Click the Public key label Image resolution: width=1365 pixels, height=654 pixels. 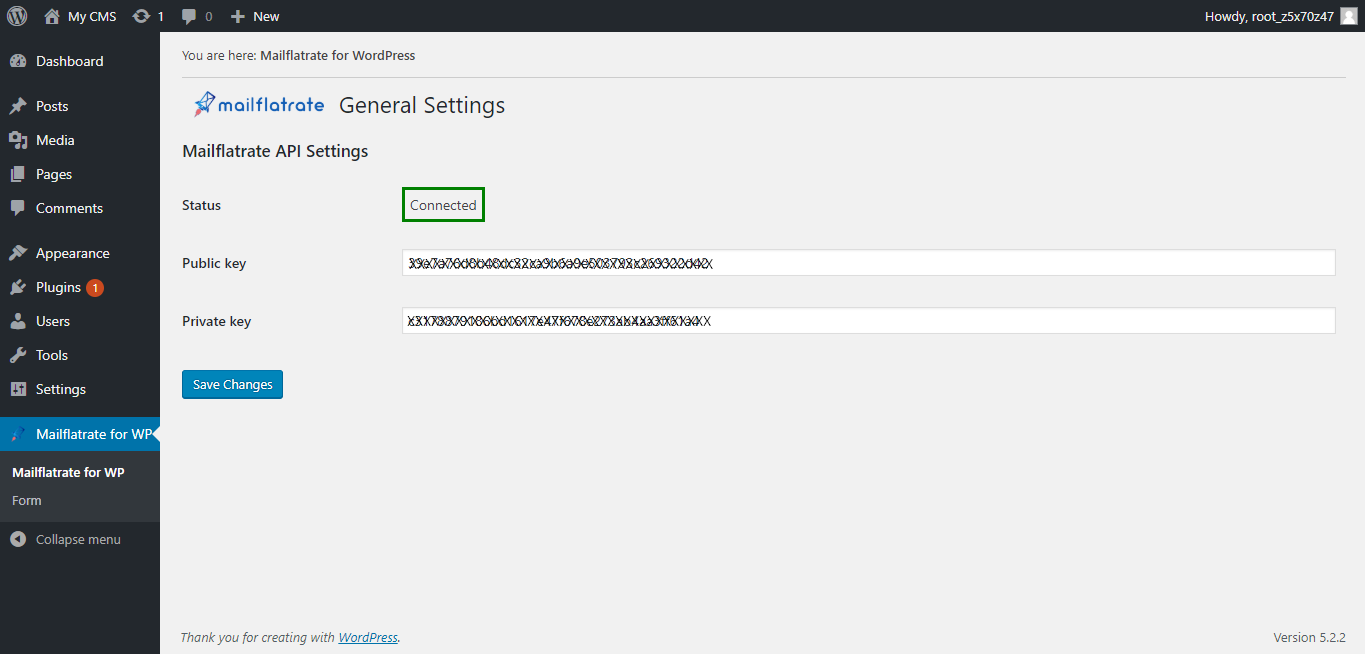(x=214, y=263)
